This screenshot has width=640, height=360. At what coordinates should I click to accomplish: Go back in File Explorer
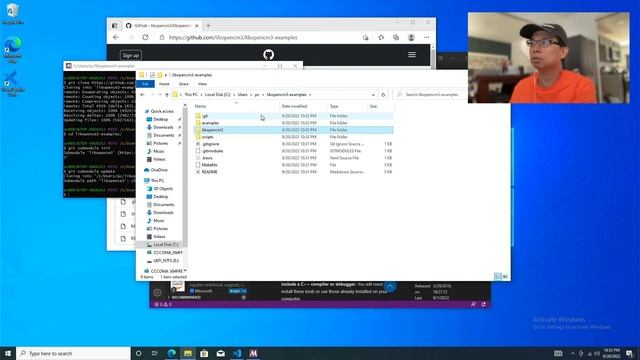(x=142, y=95)
